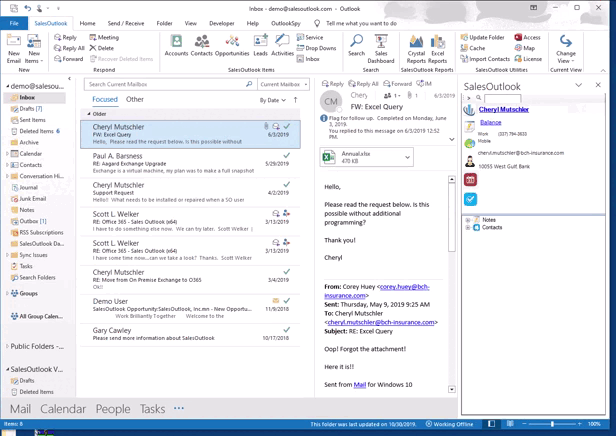Click the red calendar icon in SalesOutlook pane
616x436 pixels.
(x=470, y=180)
